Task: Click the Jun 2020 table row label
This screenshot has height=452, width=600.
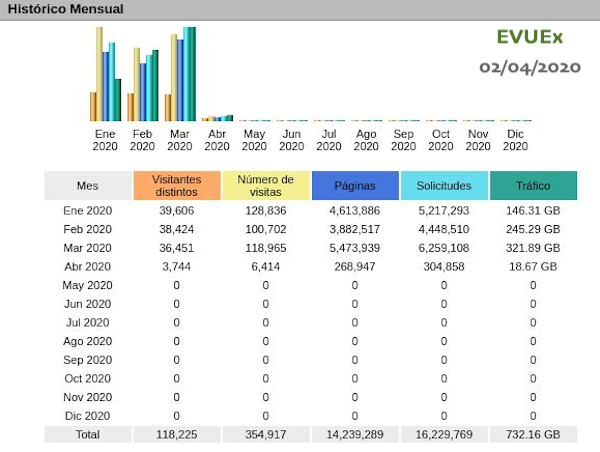Action: pyautogui.click(x=88, y=304)
